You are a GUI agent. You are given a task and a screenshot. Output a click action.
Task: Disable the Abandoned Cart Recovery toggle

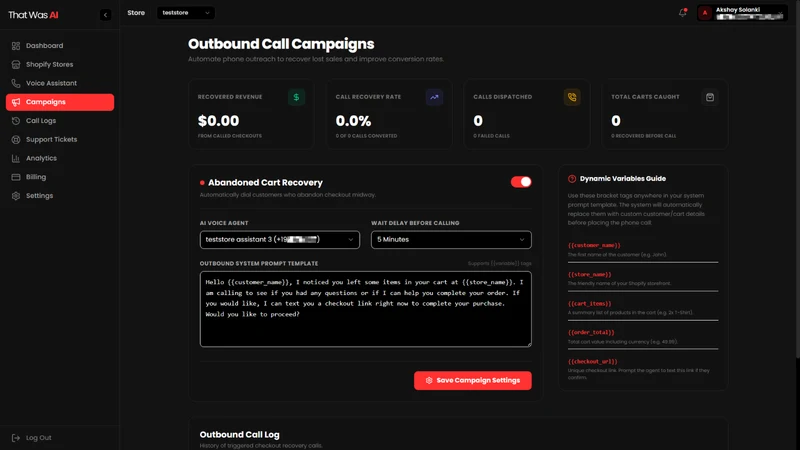click(x=521, y=182)
